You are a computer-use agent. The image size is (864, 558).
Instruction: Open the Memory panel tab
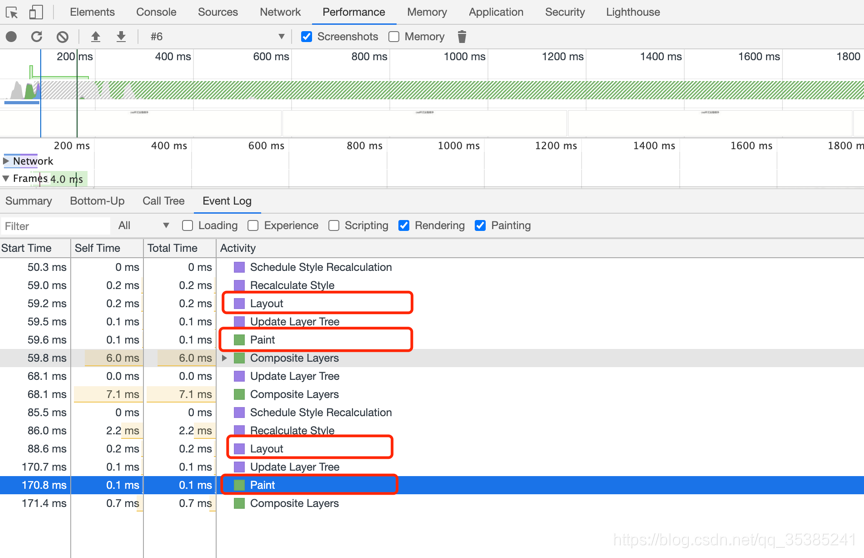coord(426,12)
